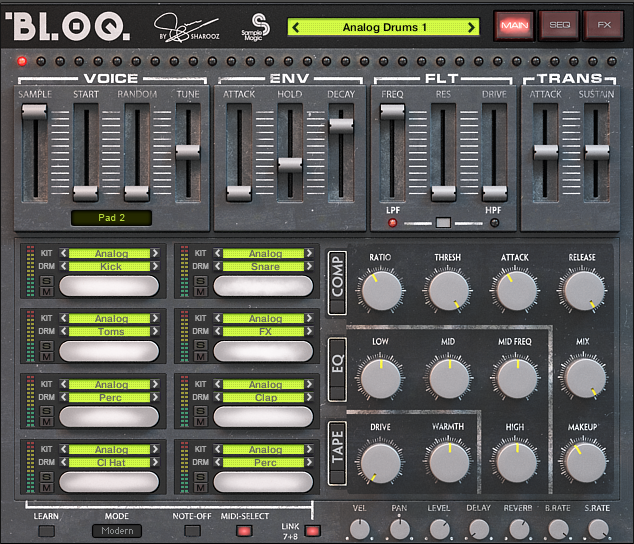This screenshot has width=634, height=544.
Task: Click the compressor RELEASE knob
Action: pos(582,291)
